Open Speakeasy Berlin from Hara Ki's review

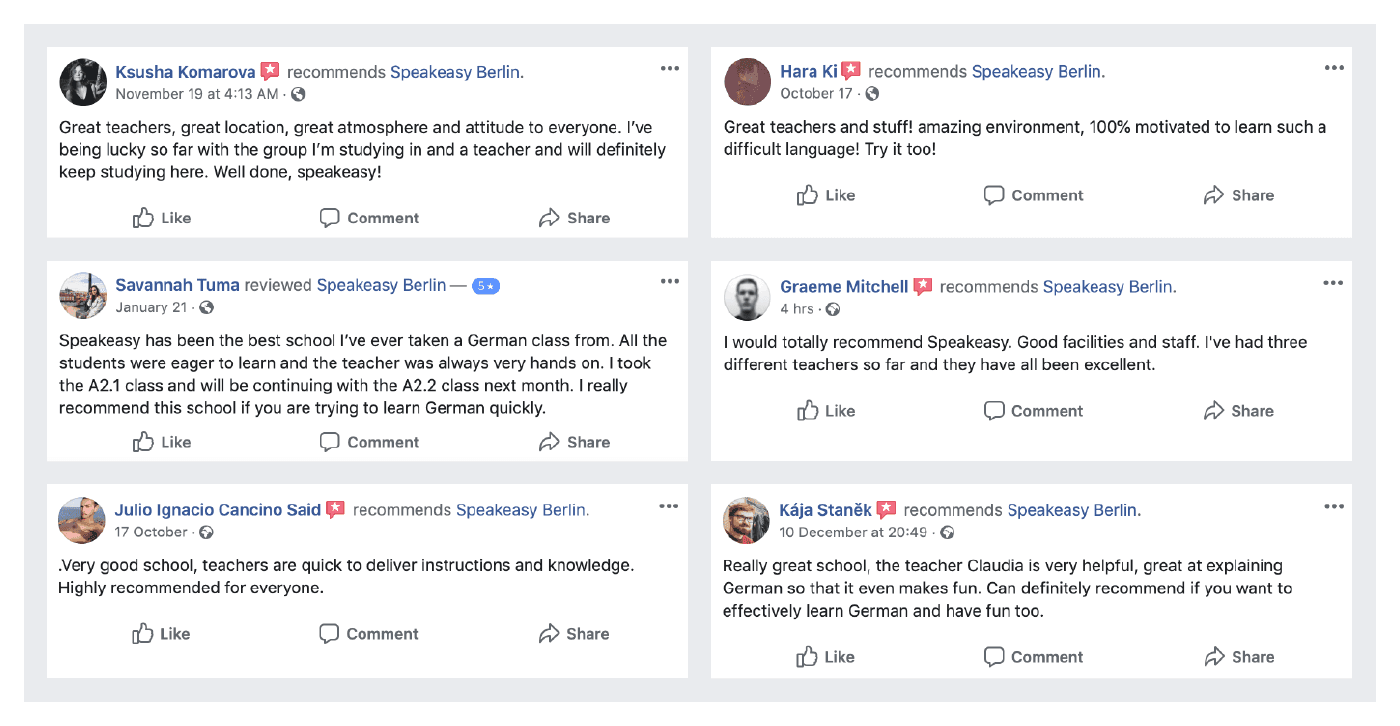1038,71
